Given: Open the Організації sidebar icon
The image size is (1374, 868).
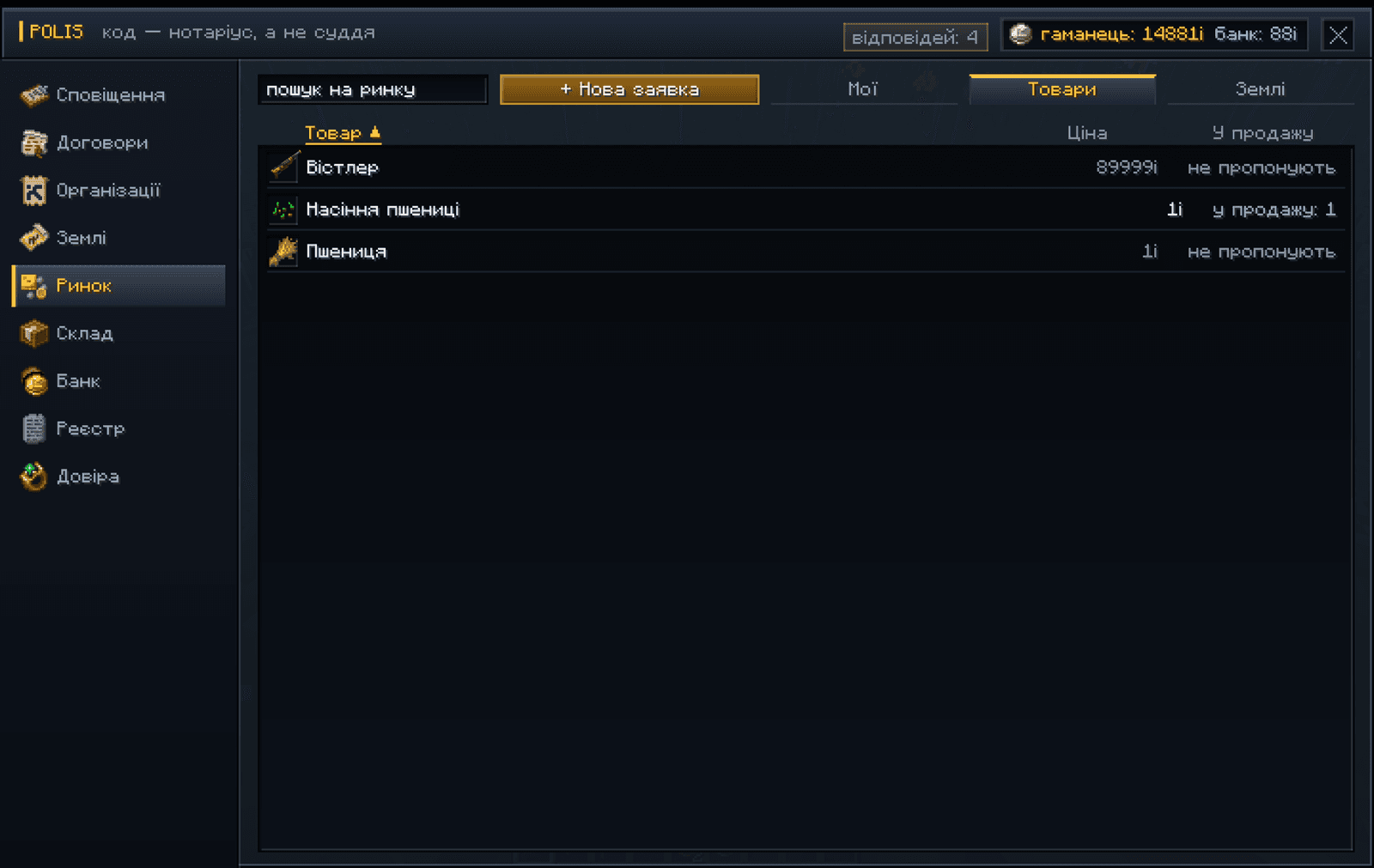Looking at the screenshot, I should [x=34, y=191].
